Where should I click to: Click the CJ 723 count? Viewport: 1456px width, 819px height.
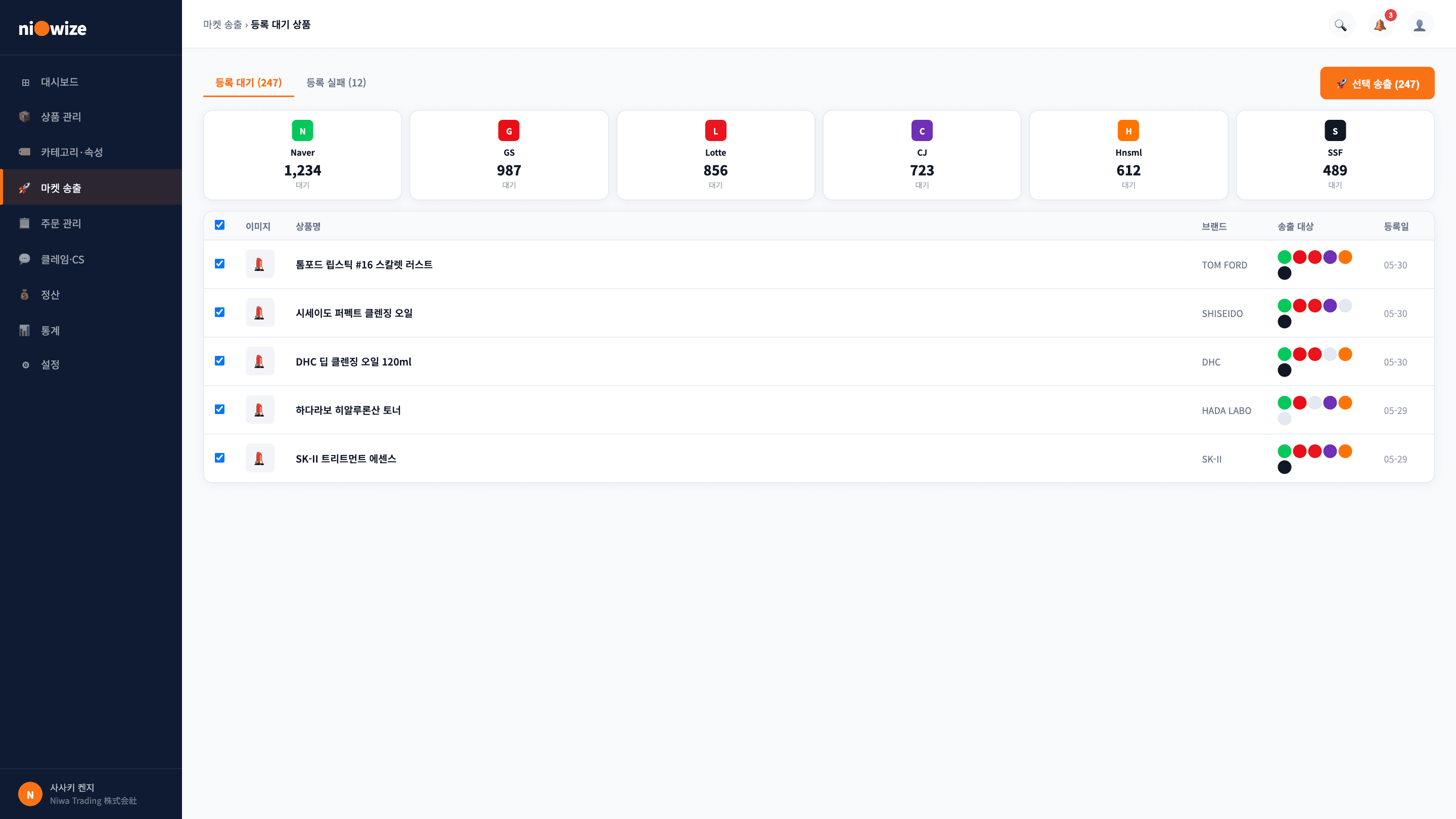coord(922,170)
